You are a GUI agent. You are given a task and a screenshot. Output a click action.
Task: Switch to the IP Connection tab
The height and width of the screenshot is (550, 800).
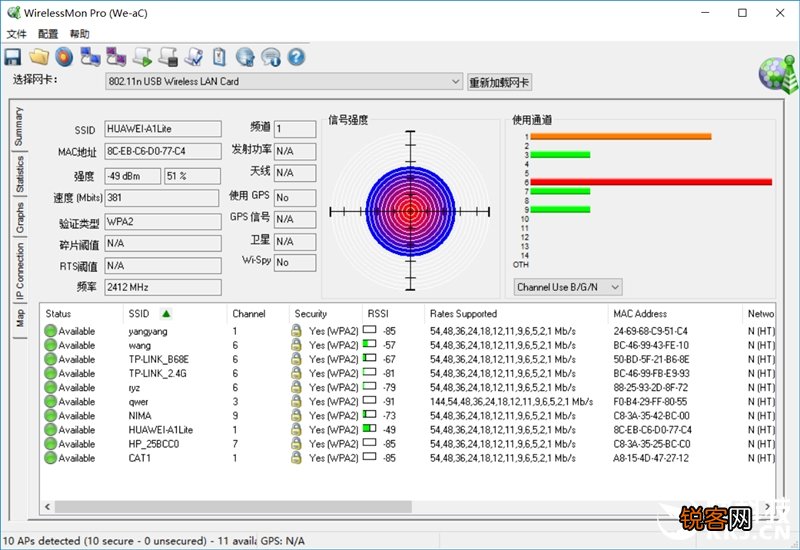click(x=19, y=271)
